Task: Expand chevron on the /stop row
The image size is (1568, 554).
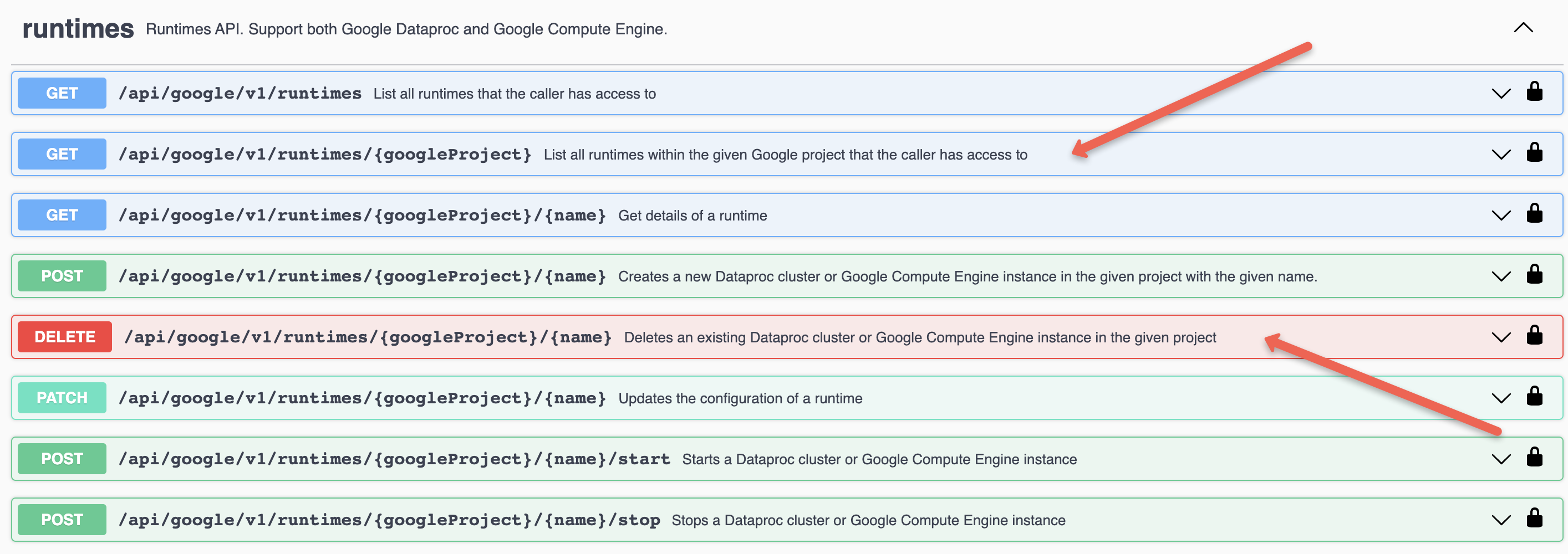Action: click(1501, 520)
